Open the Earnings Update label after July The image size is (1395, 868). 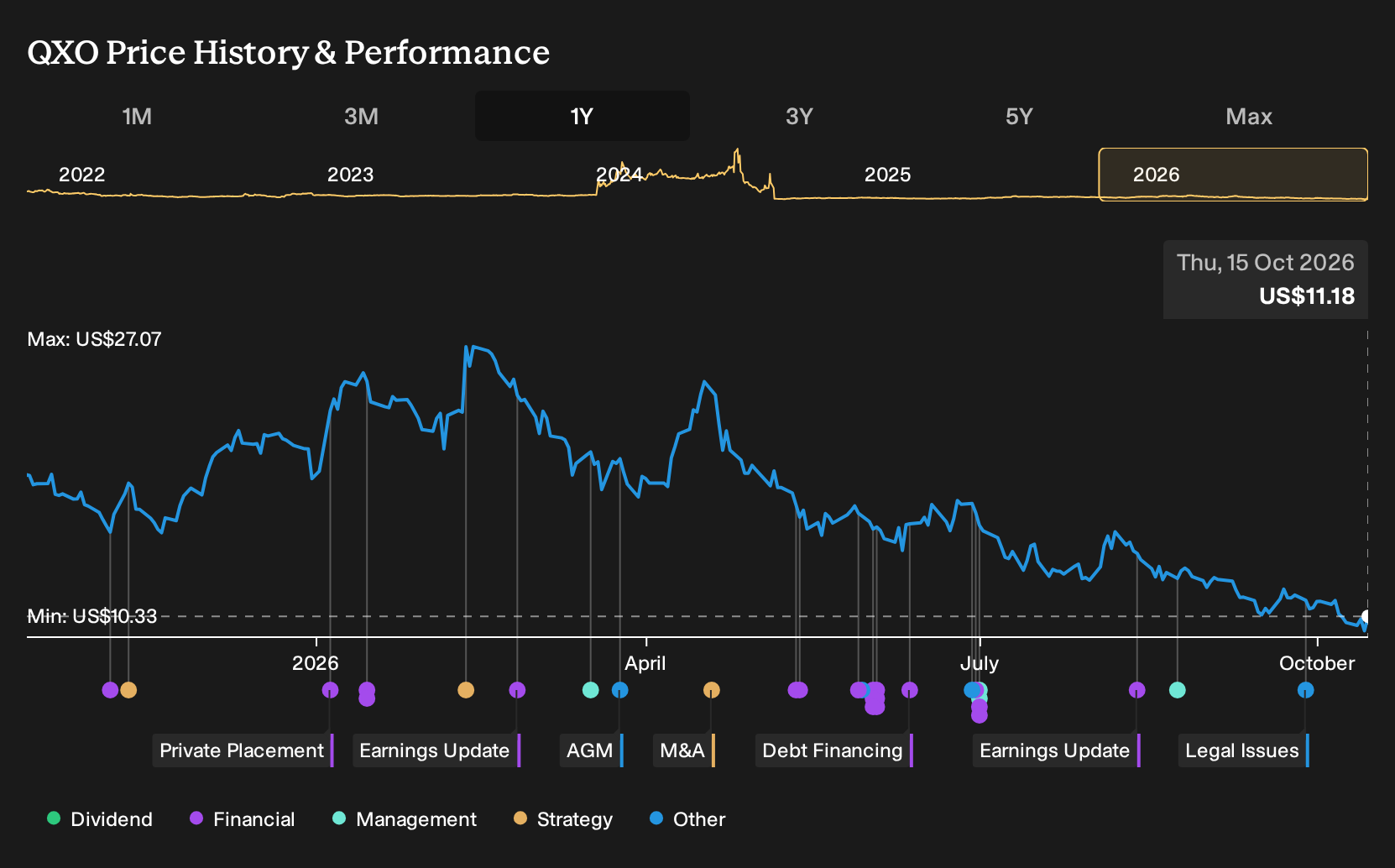point(1057,750)
